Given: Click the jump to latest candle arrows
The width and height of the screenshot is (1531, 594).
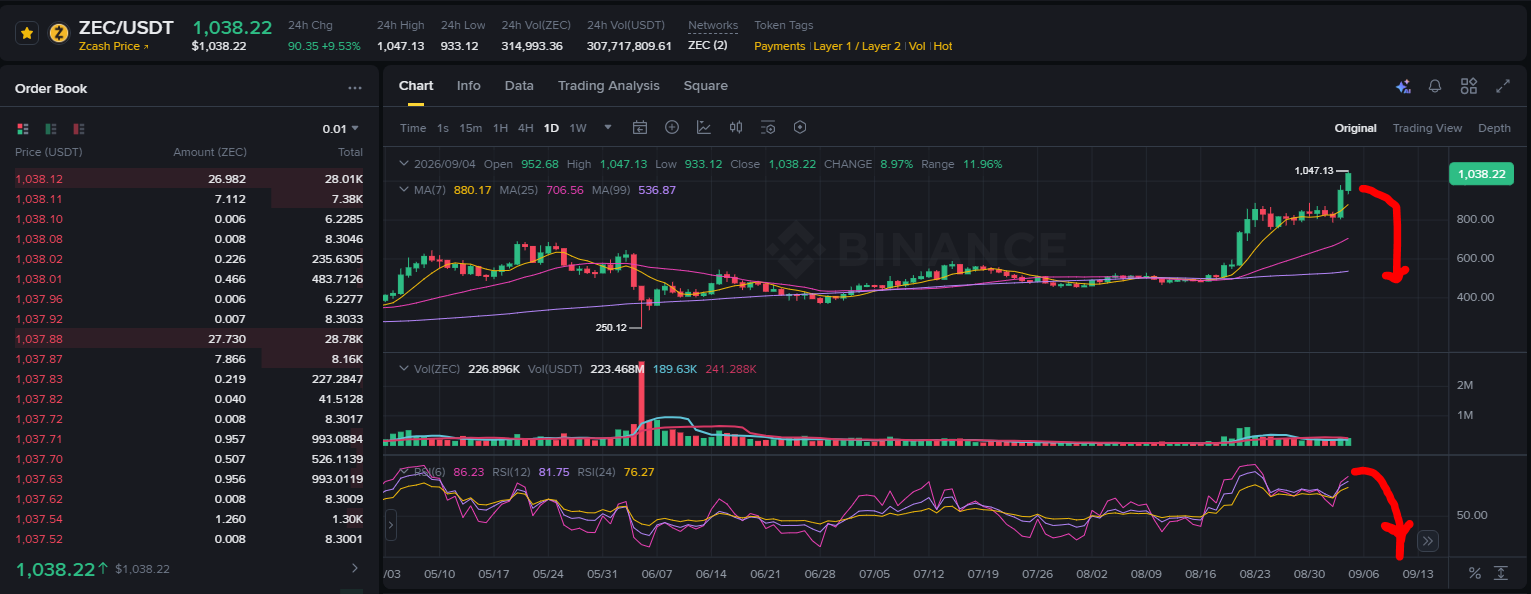Looking at the screenshot, I should [x=1427, y=541].
